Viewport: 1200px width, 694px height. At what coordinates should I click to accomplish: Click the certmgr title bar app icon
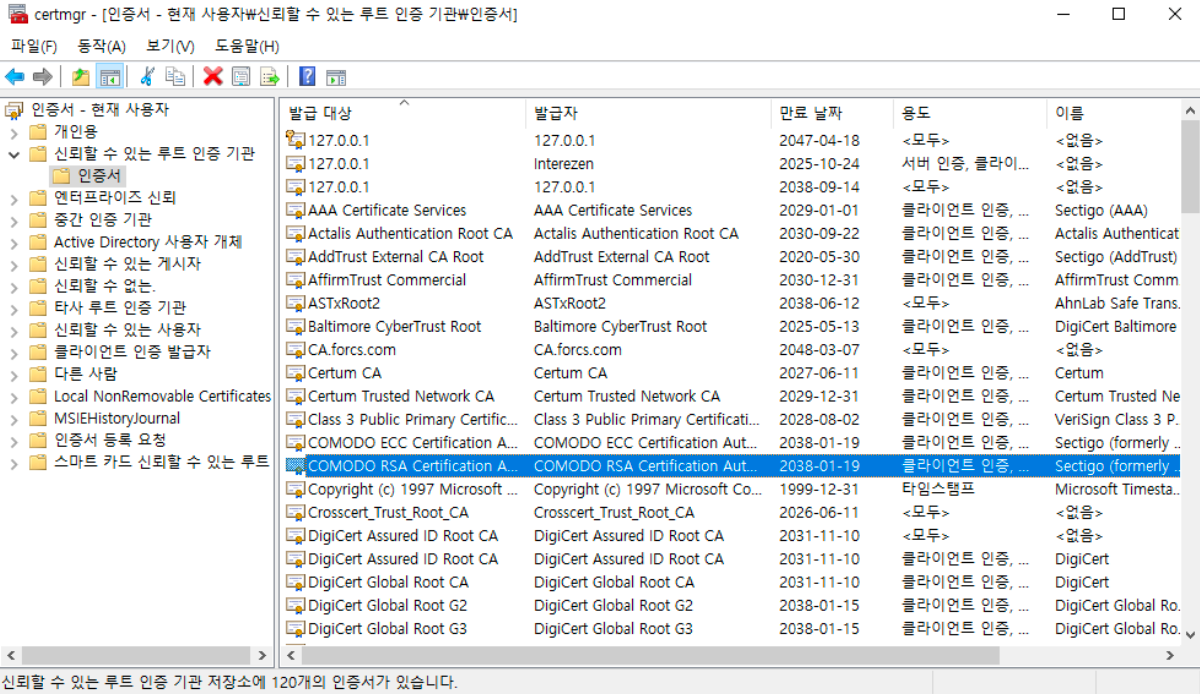[16, 14]
